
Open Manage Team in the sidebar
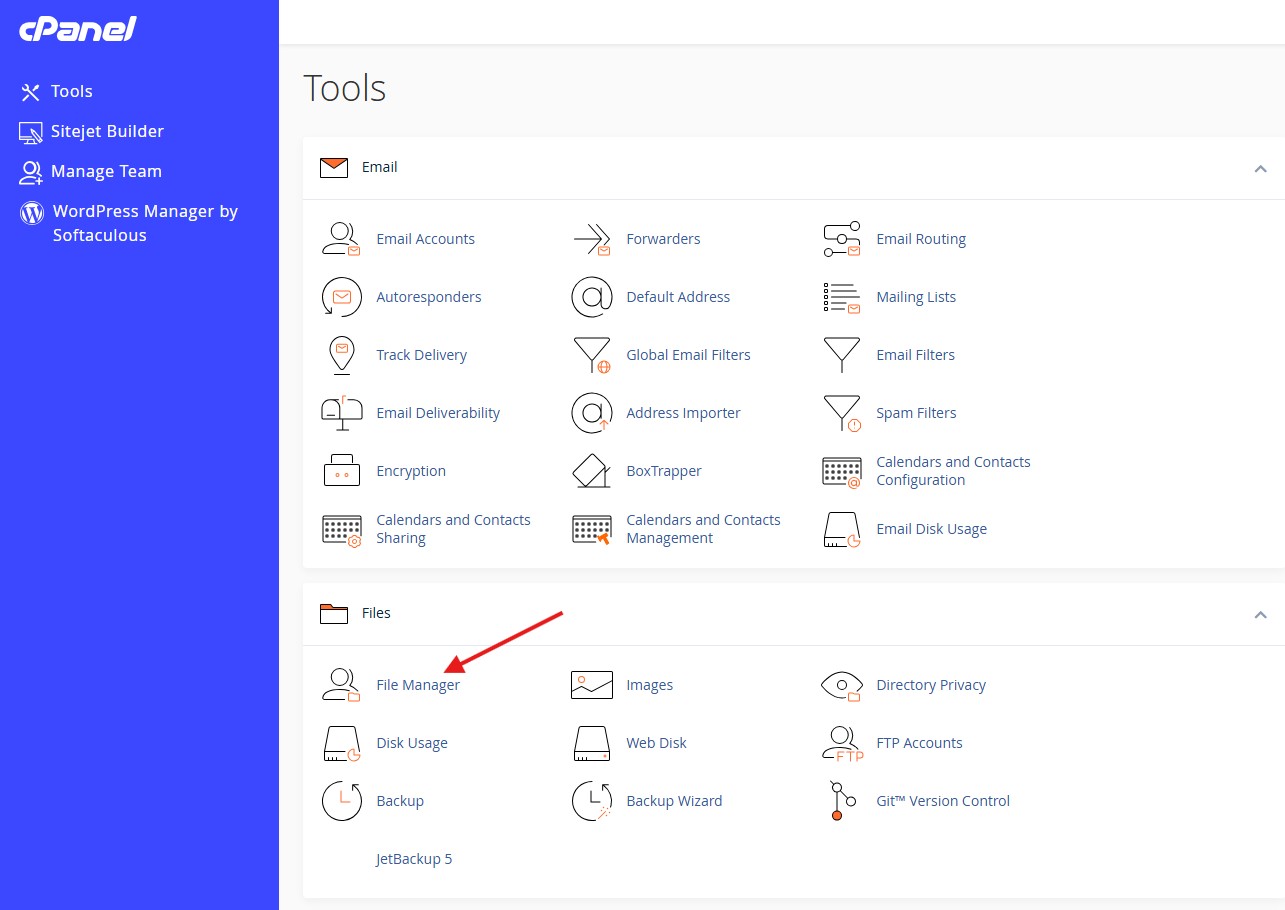pyautogui.click(x=90, y=171)
